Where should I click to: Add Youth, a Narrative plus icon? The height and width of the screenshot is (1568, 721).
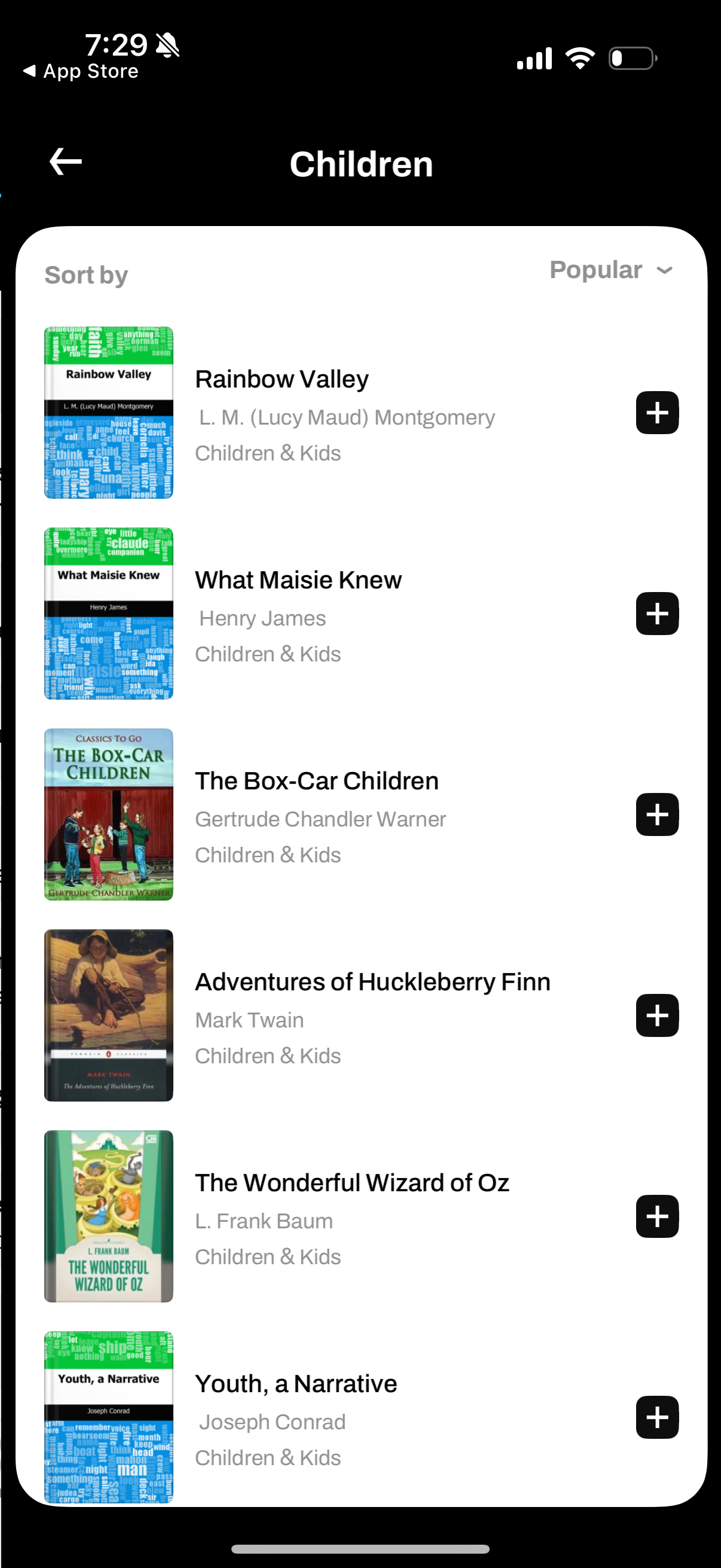657,1417
